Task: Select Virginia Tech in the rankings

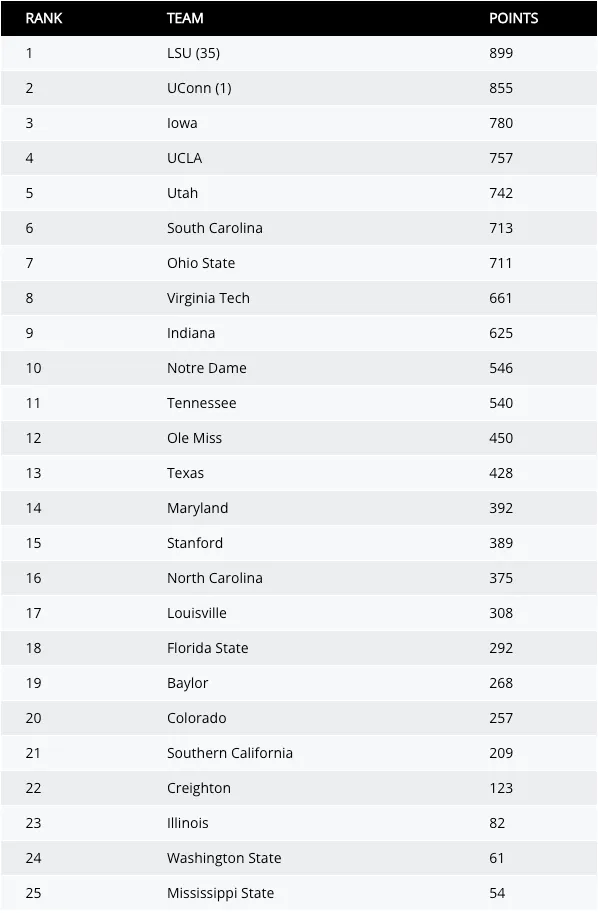Action: pos(208,298)
